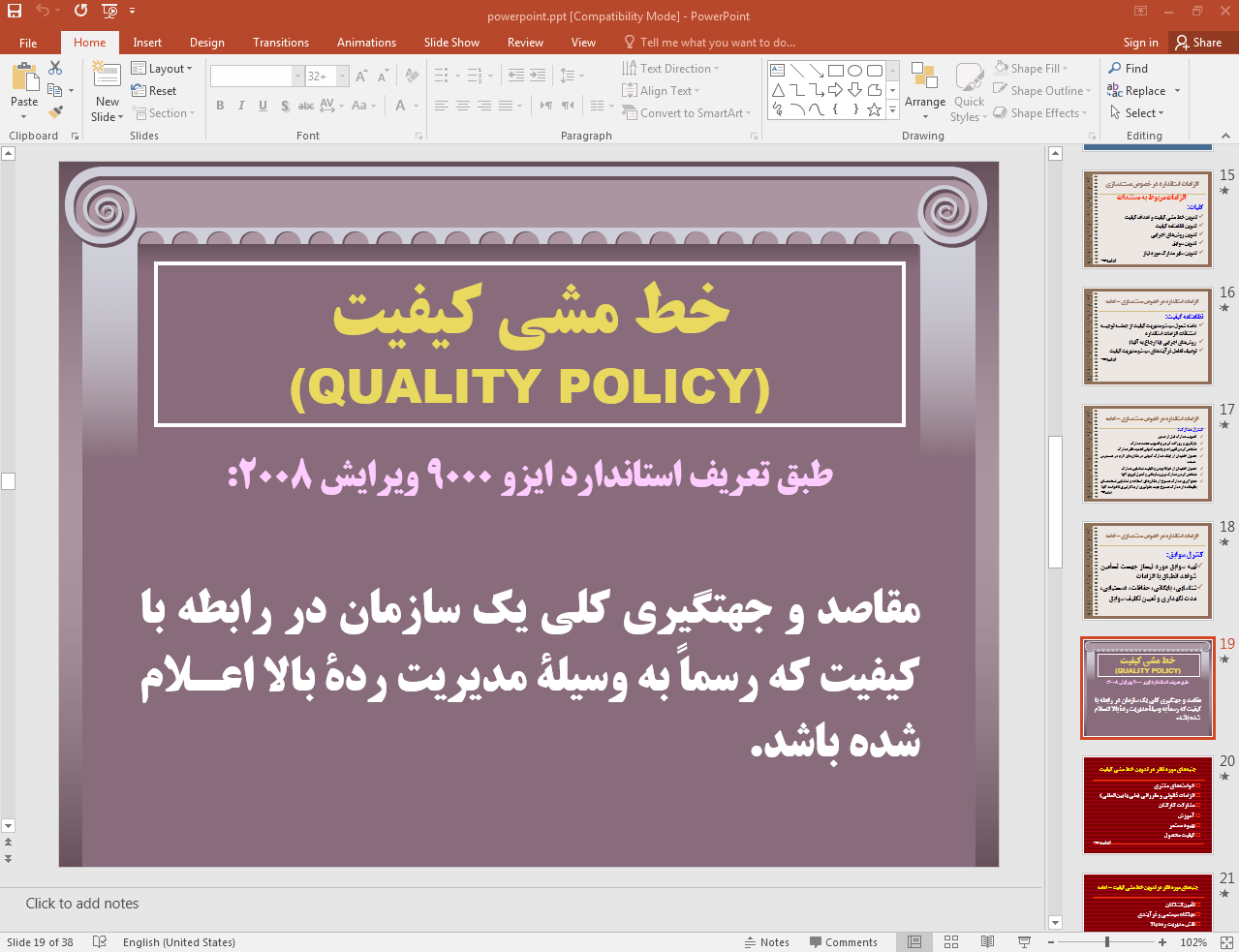
Task: Toggle Text Shadow
Action: pos(285,106)
